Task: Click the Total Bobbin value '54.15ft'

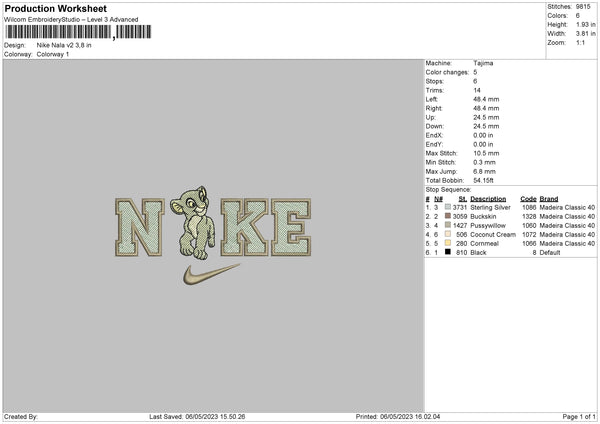Action: [x=483, y=180]
